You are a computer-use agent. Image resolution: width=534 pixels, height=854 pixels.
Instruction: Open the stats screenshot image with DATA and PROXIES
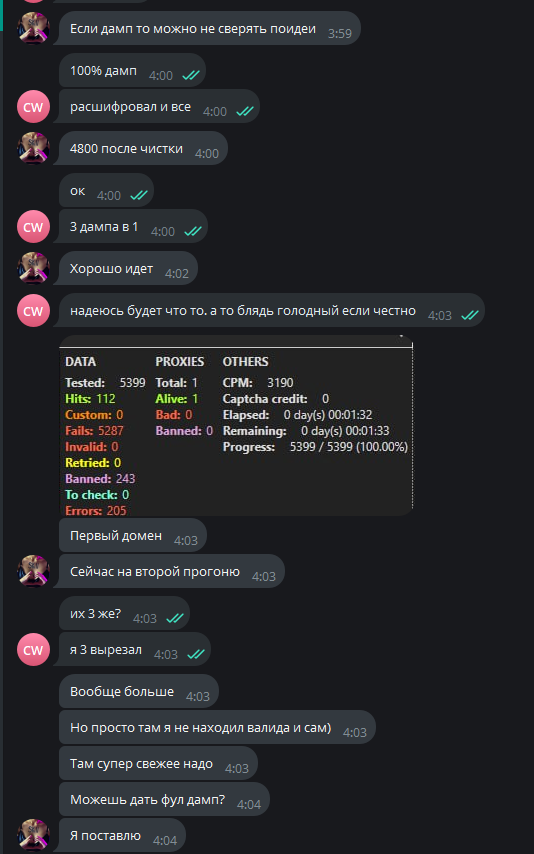pos(236,425)
